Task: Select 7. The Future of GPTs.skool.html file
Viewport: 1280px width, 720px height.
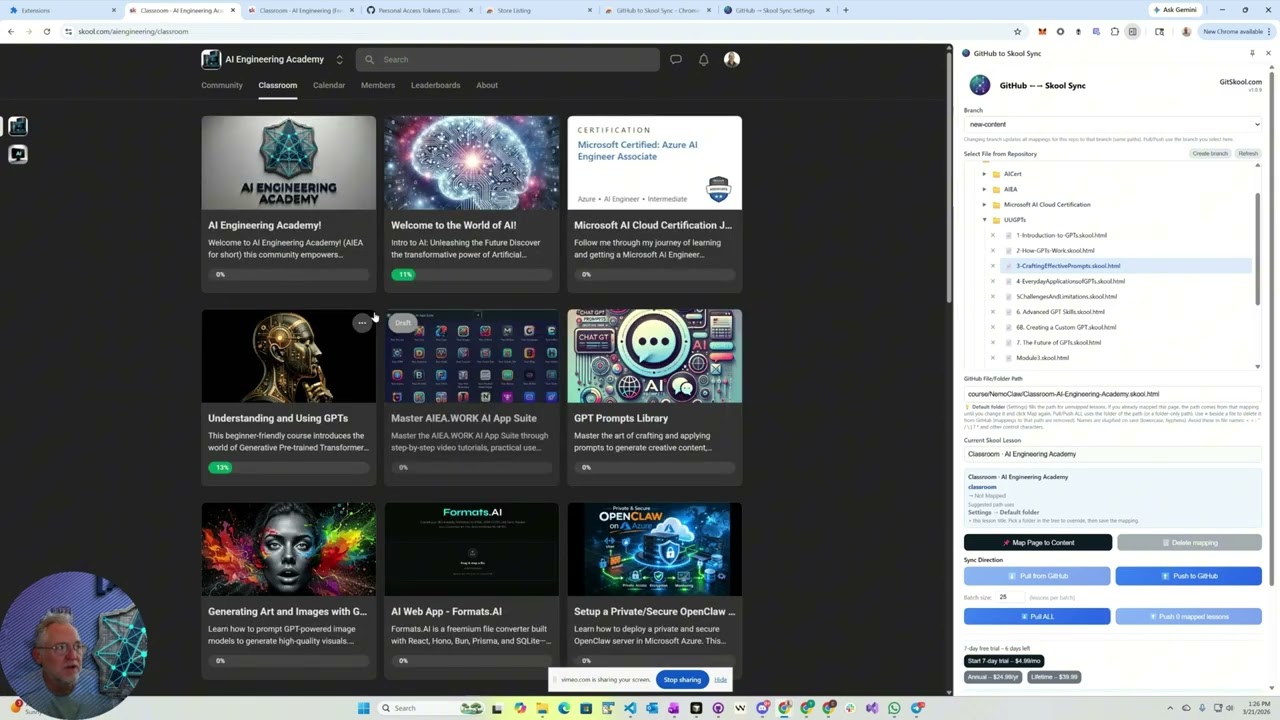Action: pos(1058,343)
